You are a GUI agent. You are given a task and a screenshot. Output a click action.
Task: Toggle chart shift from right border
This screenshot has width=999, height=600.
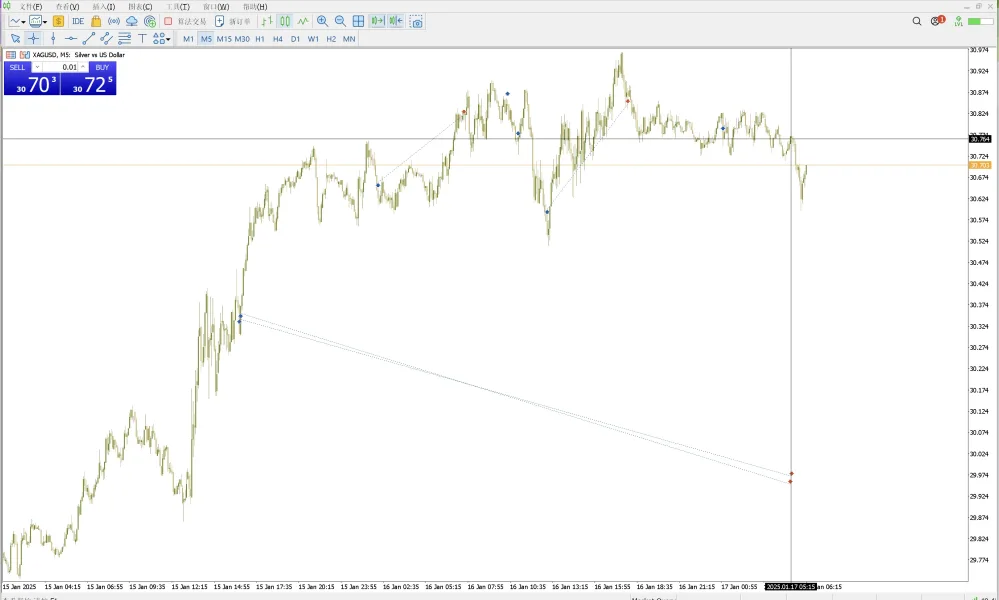coord(396,21)
